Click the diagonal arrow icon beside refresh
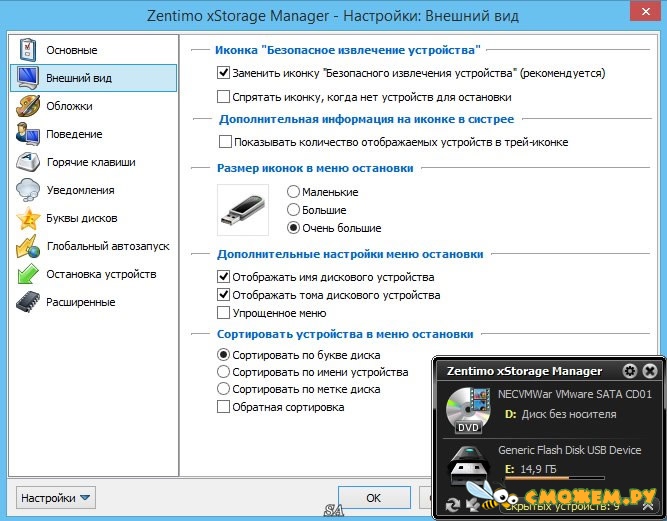Image resolution: width=667 pixels, height=521 pixels. point(473,505)
